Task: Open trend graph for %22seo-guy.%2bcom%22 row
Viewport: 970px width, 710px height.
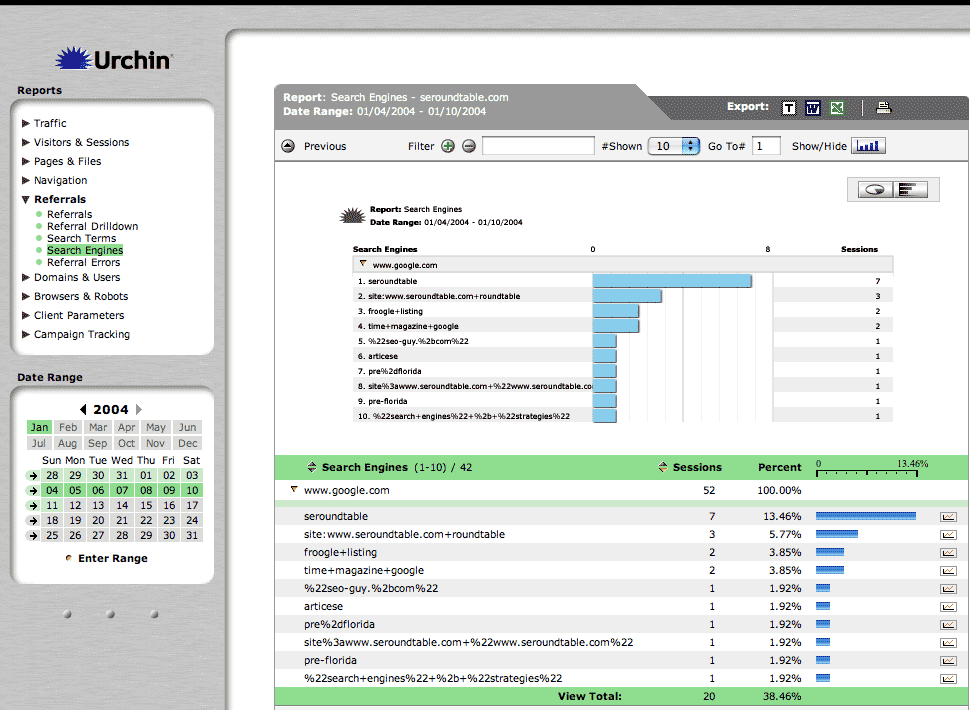Action: (x=948, y=589)
